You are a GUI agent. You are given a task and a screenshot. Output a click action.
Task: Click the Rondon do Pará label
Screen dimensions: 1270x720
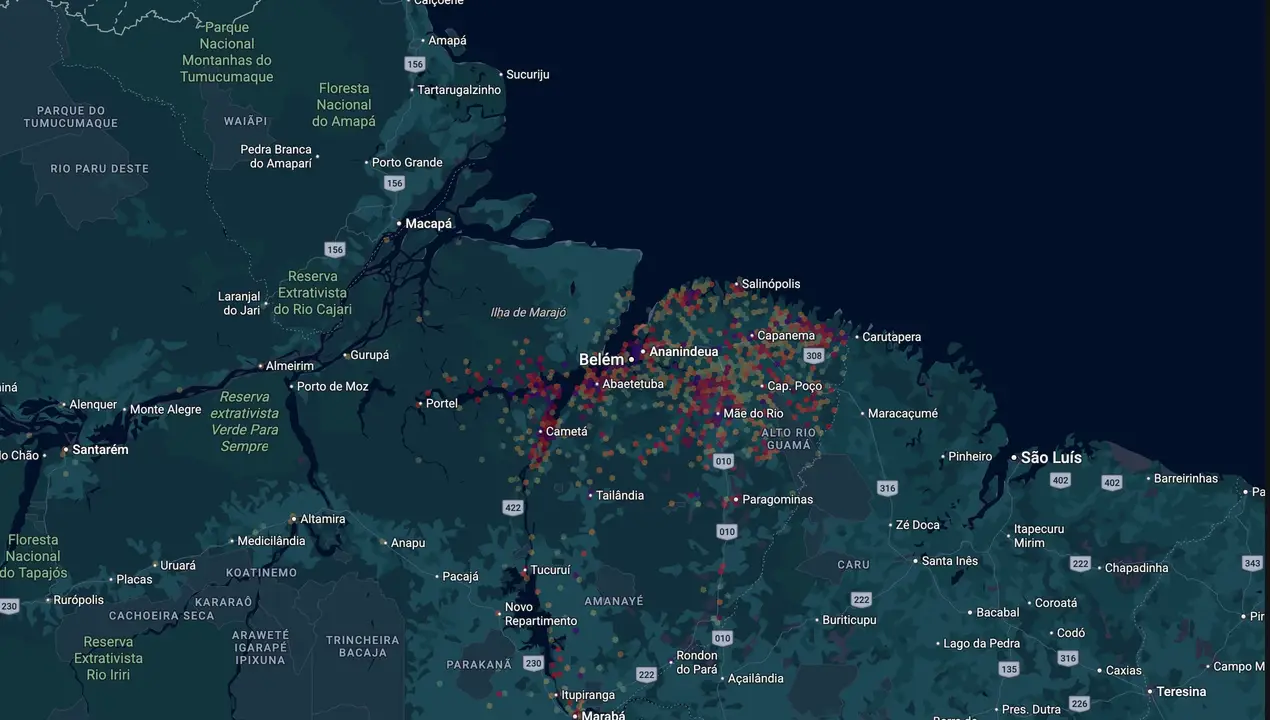click(697, 663)
